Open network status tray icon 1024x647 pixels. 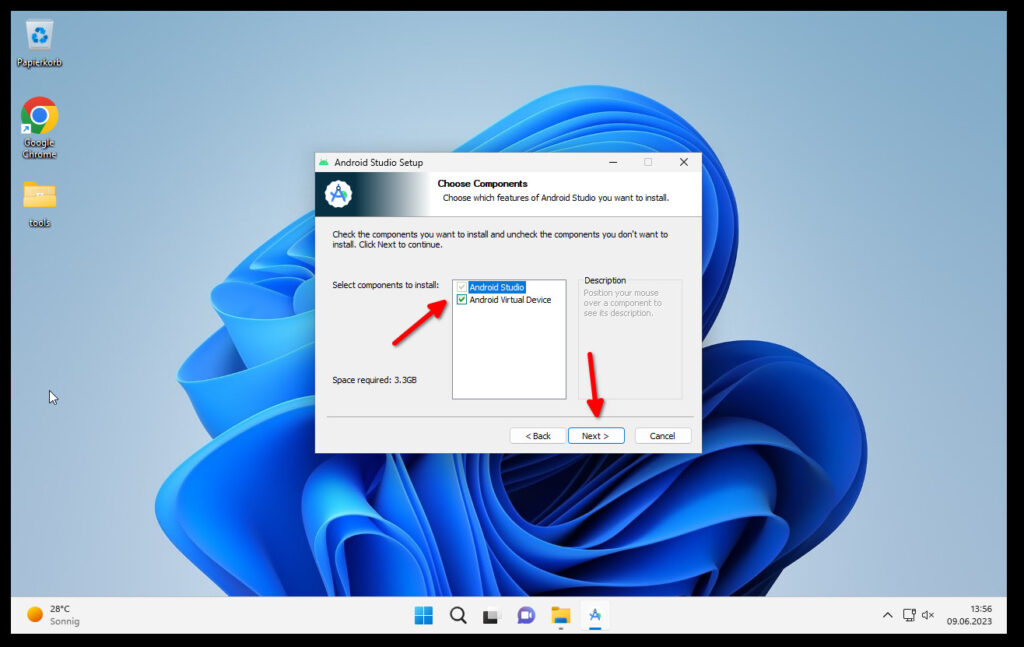pyautogui.click(x=909, y=615)
